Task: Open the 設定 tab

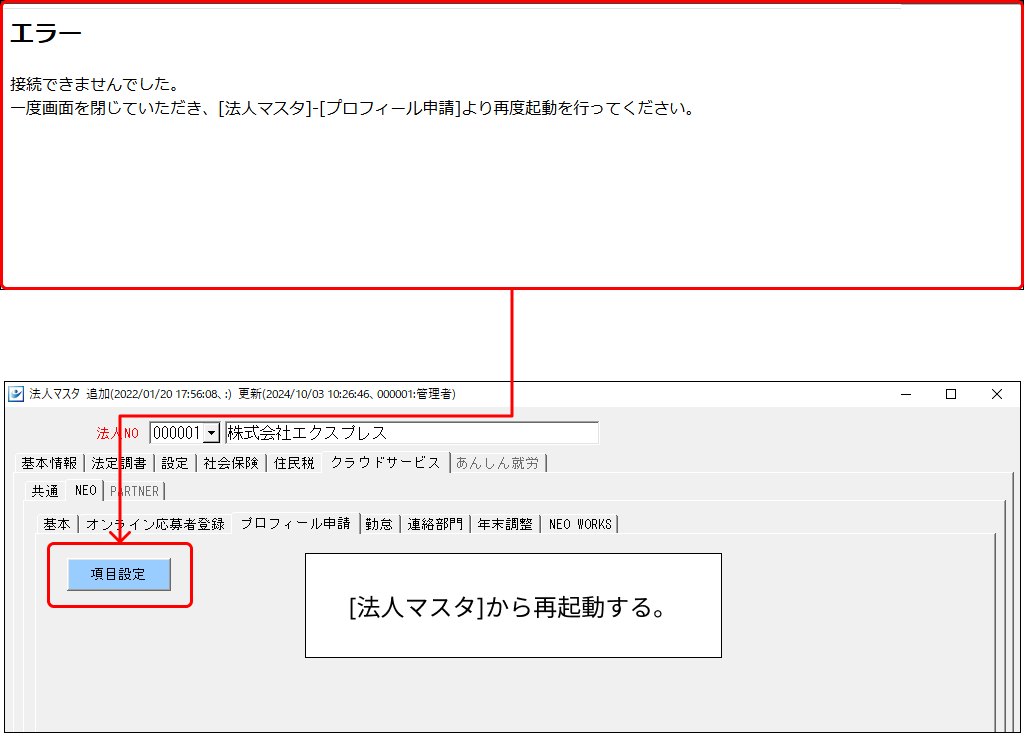Action: coord(174,463)
